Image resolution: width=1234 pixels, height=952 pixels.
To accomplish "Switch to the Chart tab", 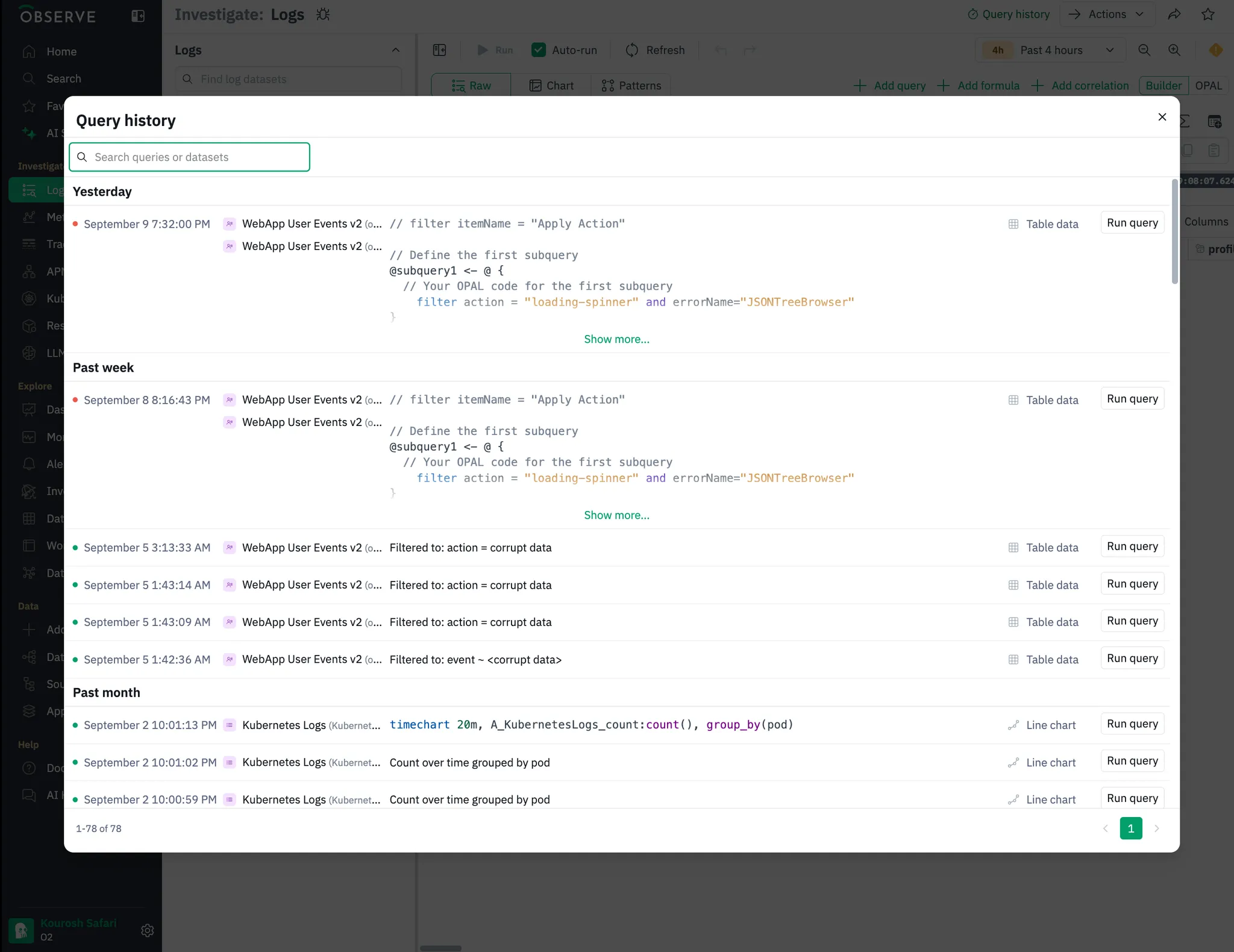I will pyautogui.click(x=551, y=86).
